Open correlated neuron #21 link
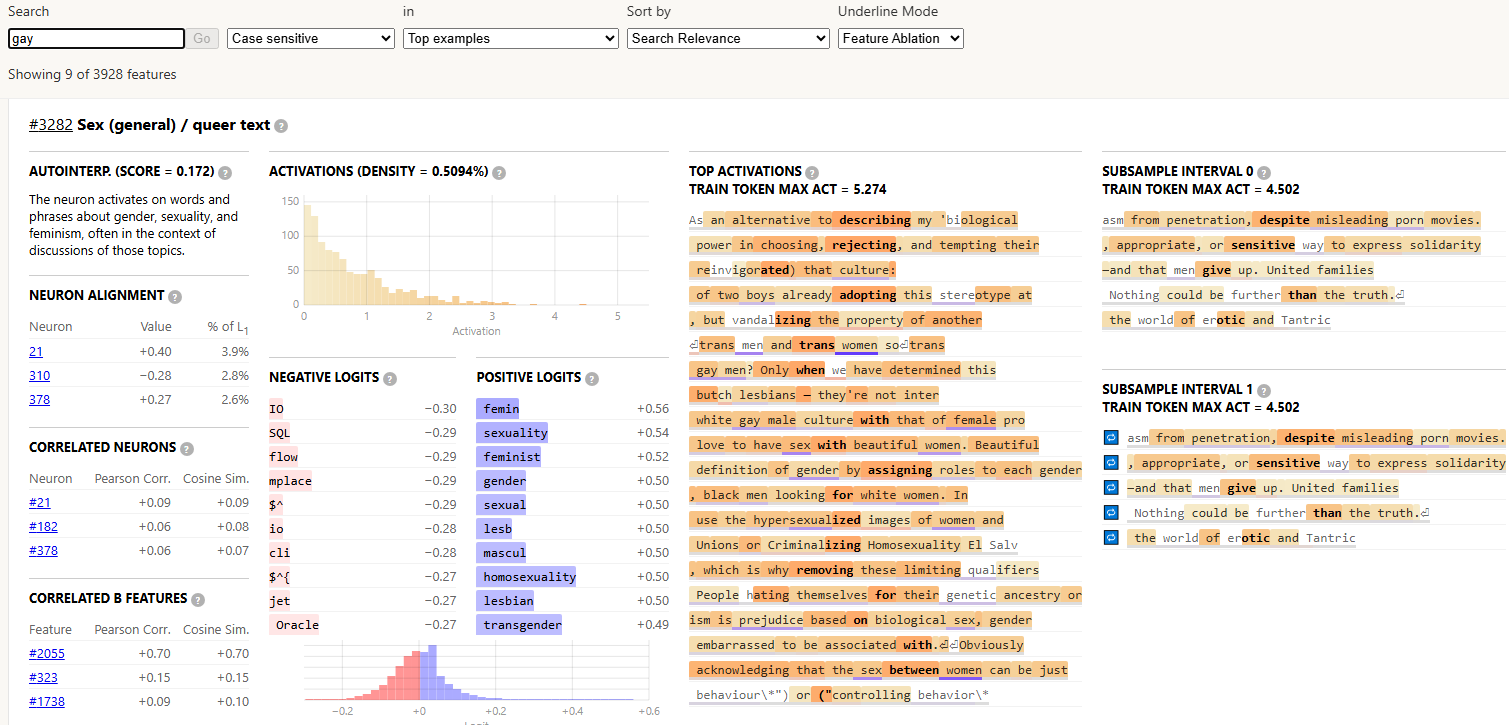Screen dimensions: 1509x725 [x=39, y=502]
